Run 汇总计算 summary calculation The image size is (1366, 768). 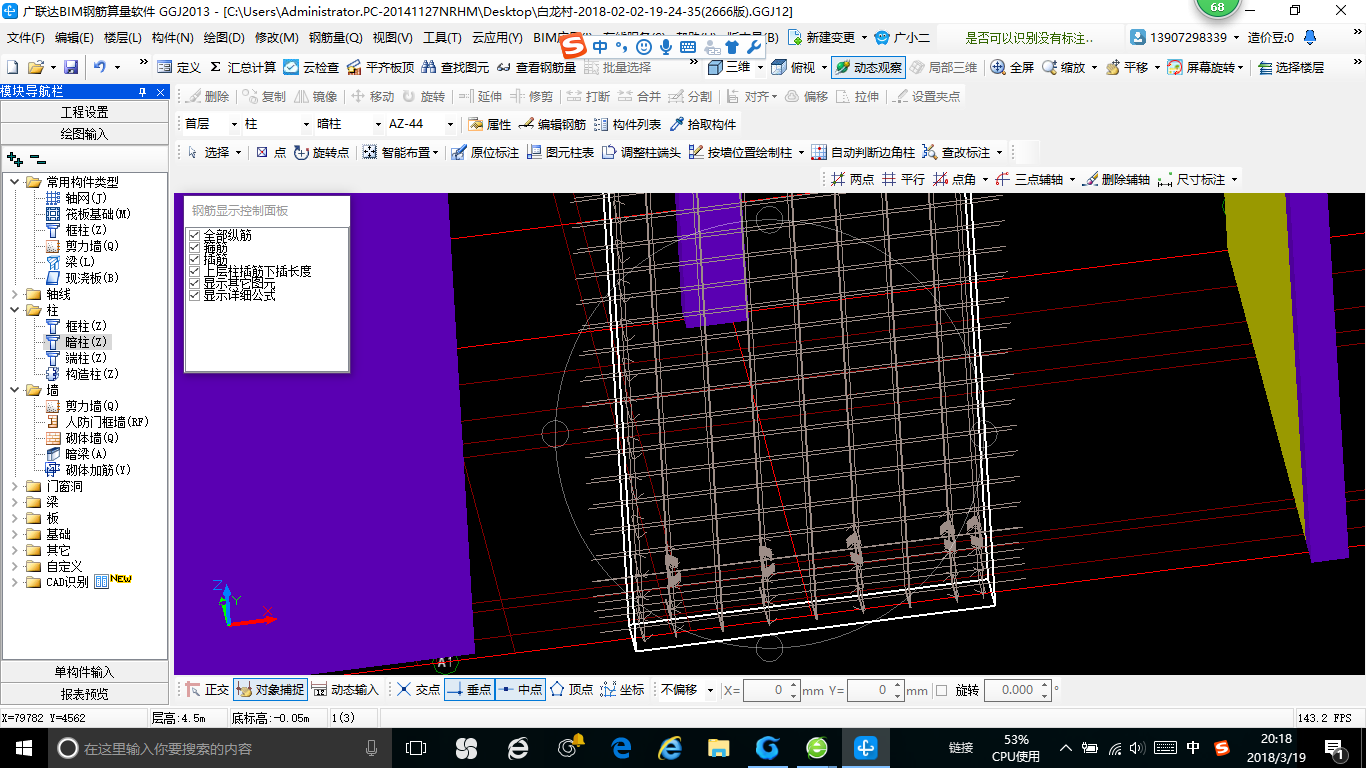pyautogui.click(x=242, y=67)
